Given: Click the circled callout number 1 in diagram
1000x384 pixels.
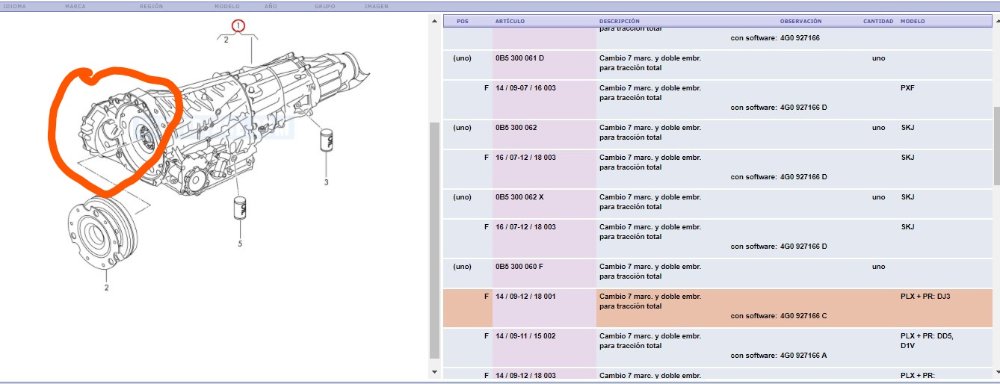Looking at the screenshot, I should click(238, 26).
